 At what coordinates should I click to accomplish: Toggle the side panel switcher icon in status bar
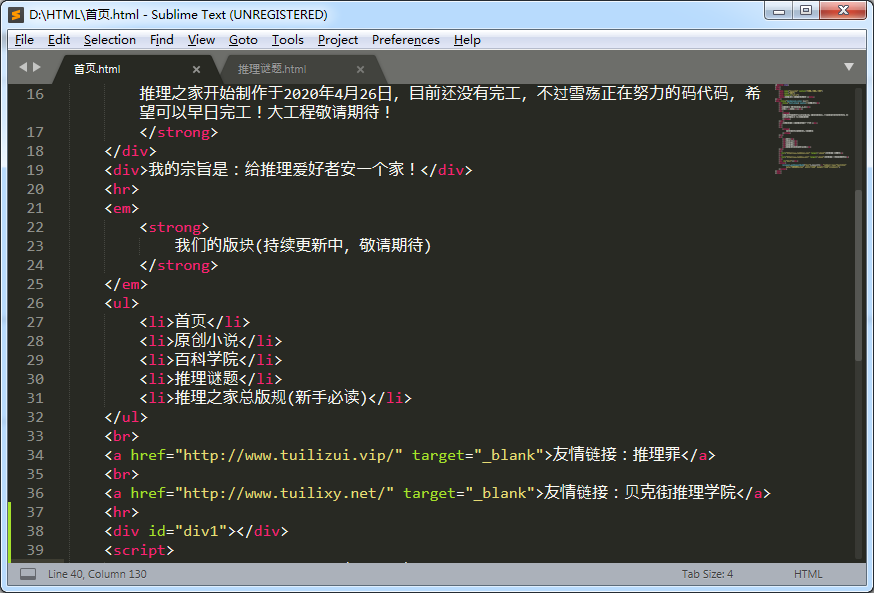pyautogui.click(x=28, y=574)
